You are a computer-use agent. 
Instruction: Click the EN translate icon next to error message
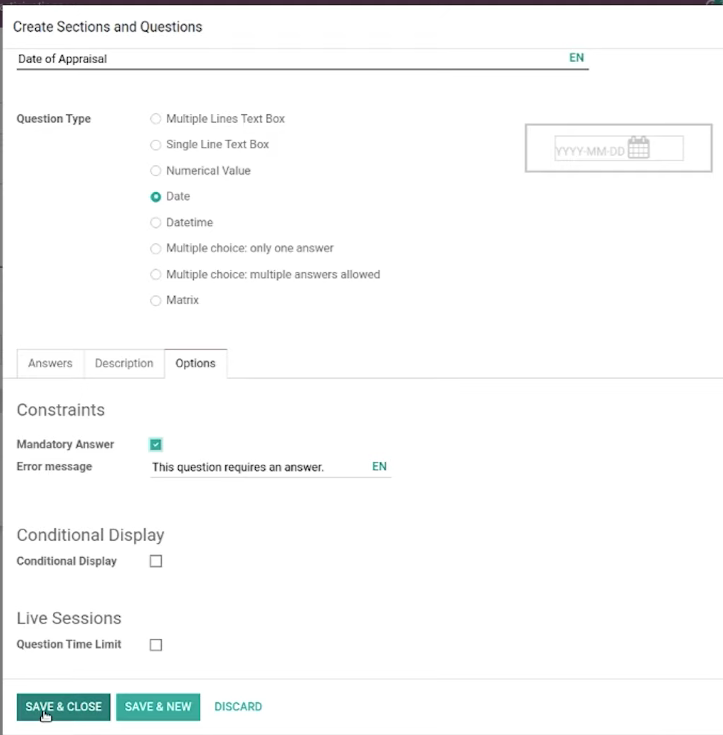click(x=379, y=466)
